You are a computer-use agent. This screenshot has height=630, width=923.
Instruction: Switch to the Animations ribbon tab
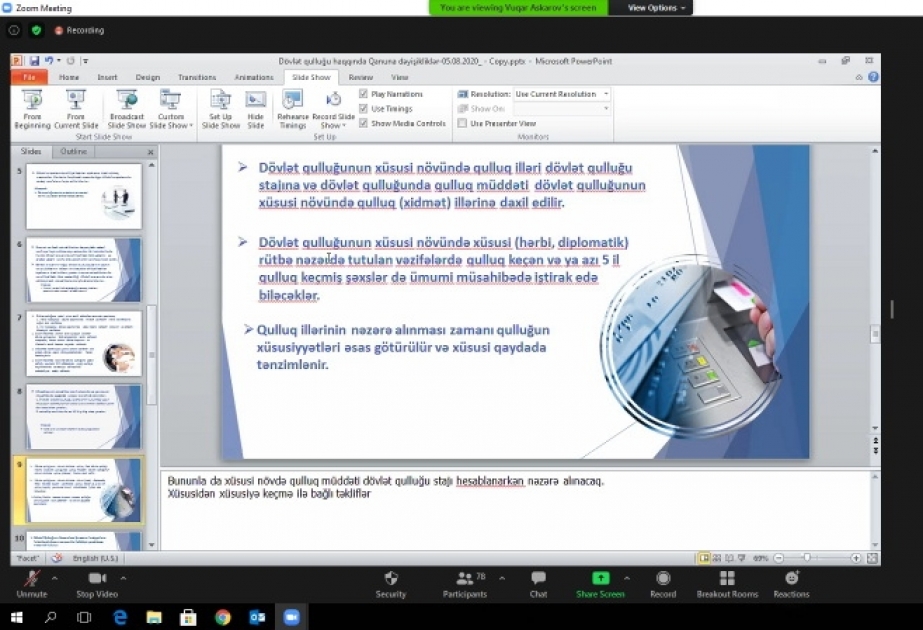point(254,77)
